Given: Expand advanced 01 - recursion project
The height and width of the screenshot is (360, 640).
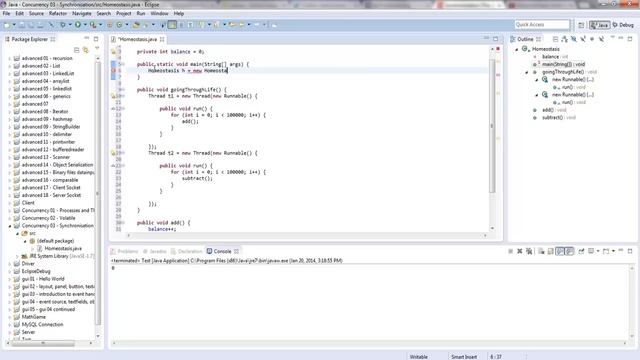Looking at the screenshot, I should (10, 58).
